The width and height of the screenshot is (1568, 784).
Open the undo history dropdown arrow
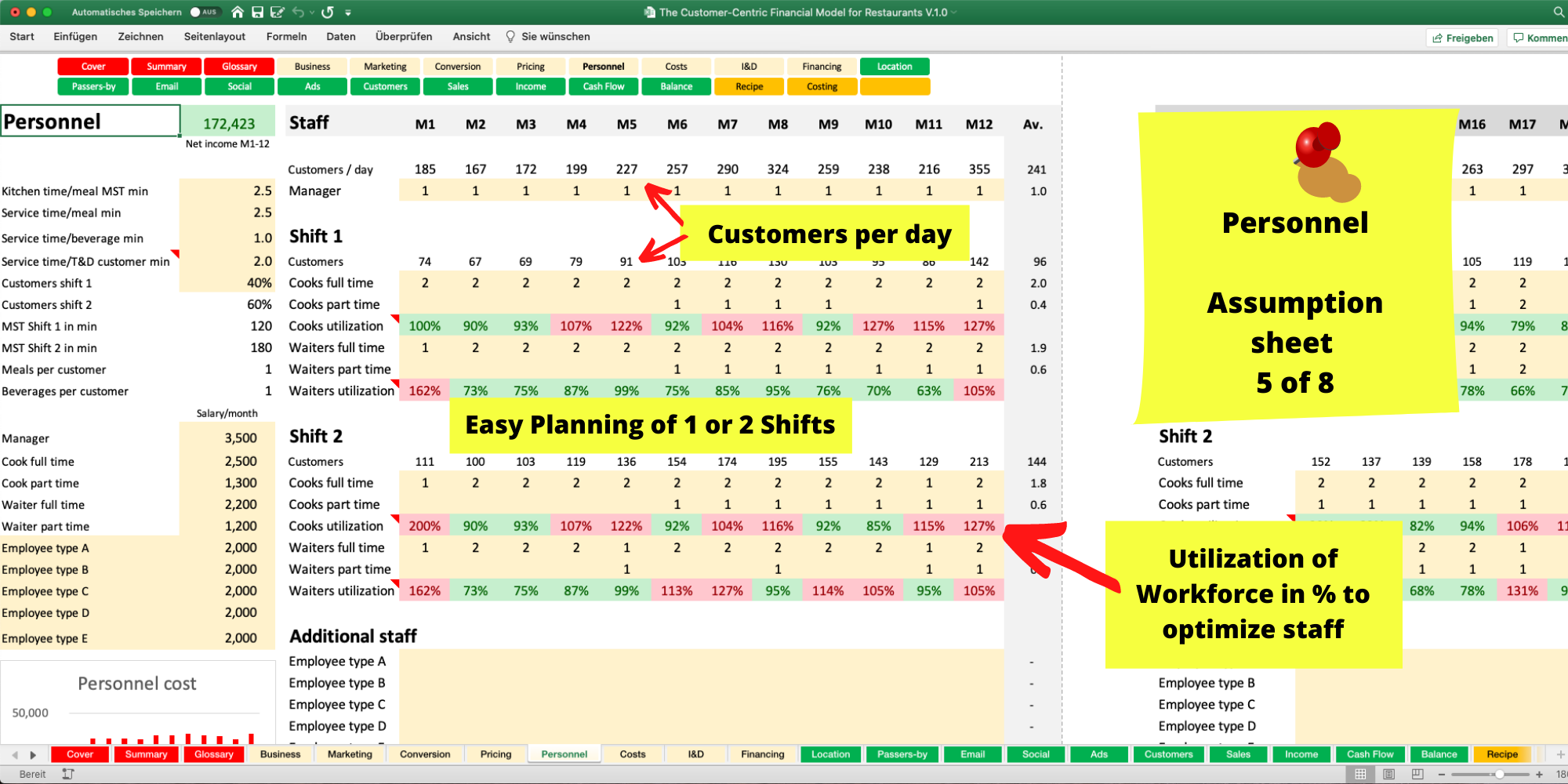point(312,13)
